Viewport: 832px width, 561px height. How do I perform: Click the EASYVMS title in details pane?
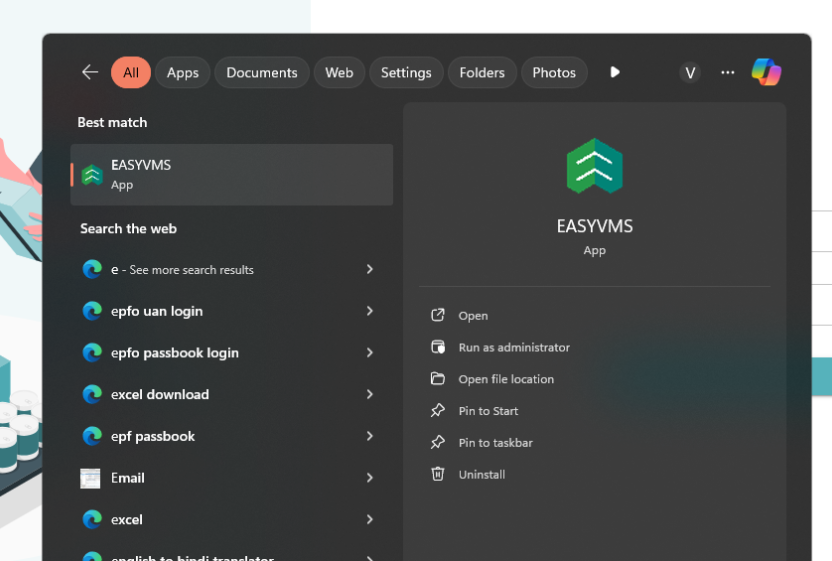(x=594, y=227)
